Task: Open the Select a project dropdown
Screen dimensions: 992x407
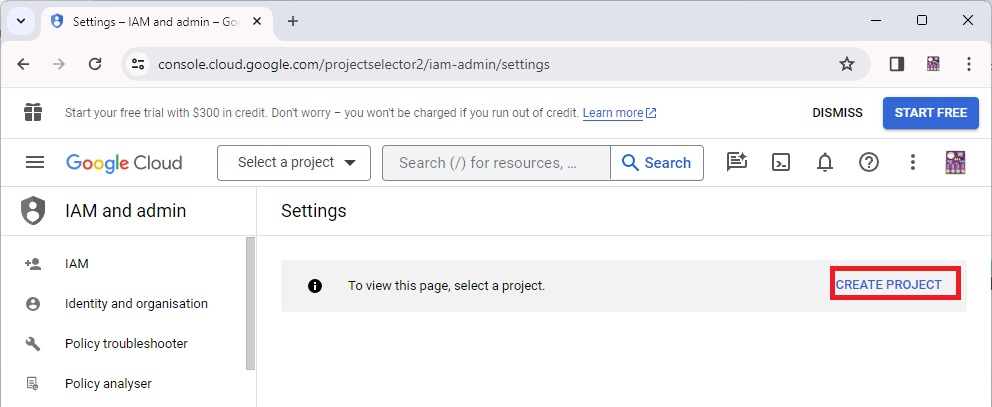Action: pos(294,163)
